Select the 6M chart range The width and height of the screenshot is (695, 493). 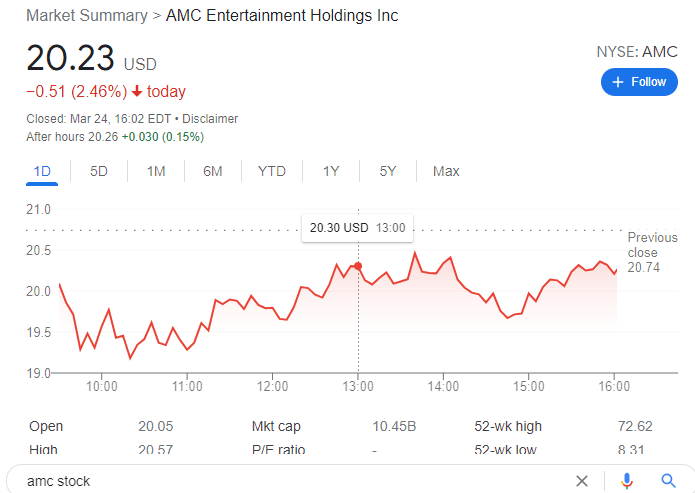coord(213,171)
